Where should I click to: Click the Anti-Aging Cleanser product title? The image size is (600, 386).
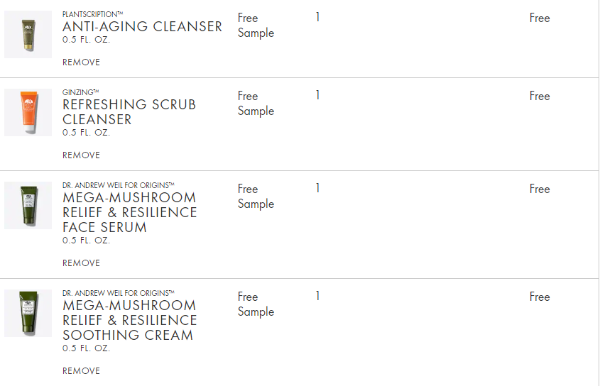pos(142,26)
